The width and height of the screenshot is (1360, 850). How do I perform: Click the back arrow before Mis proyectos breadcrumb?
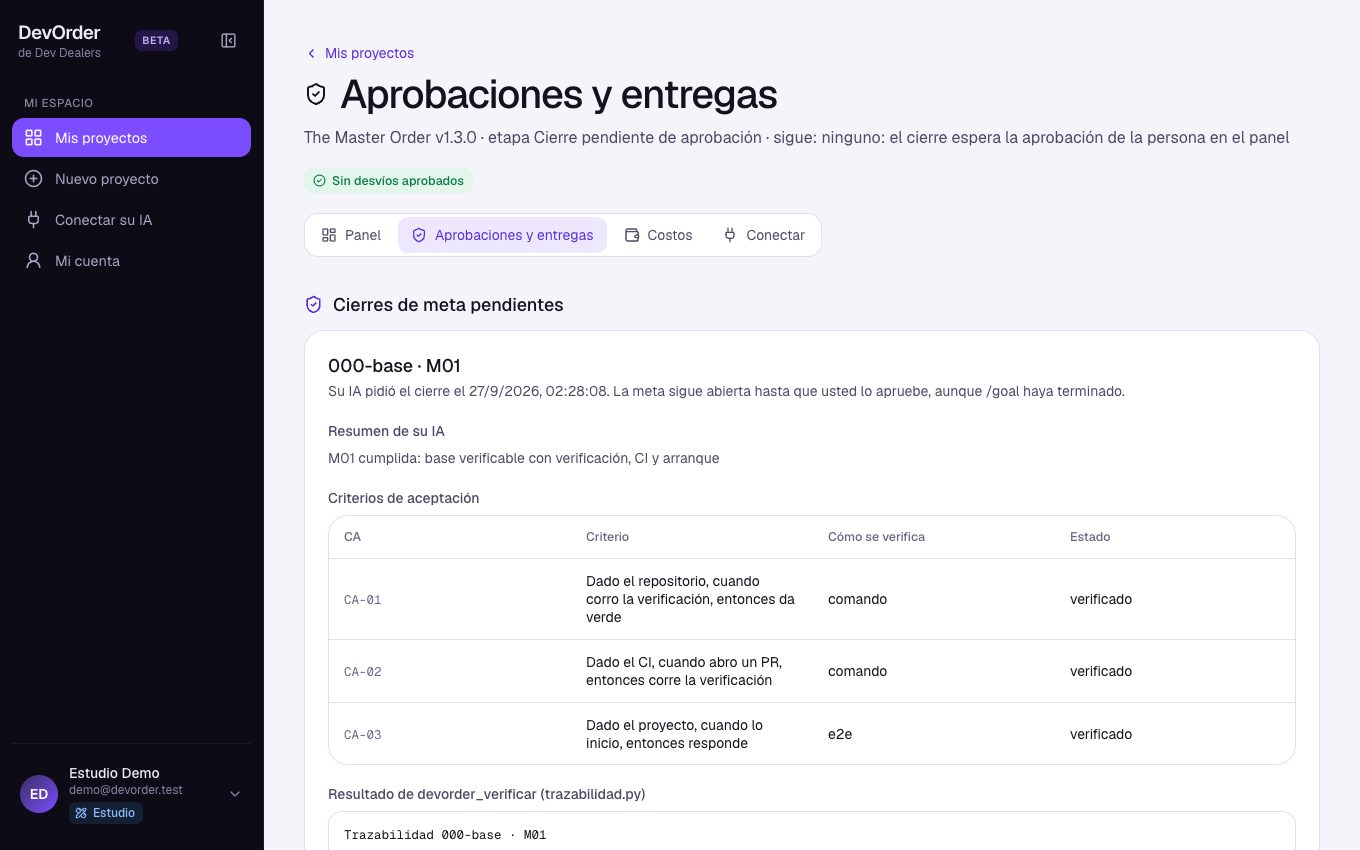point(311,53)
